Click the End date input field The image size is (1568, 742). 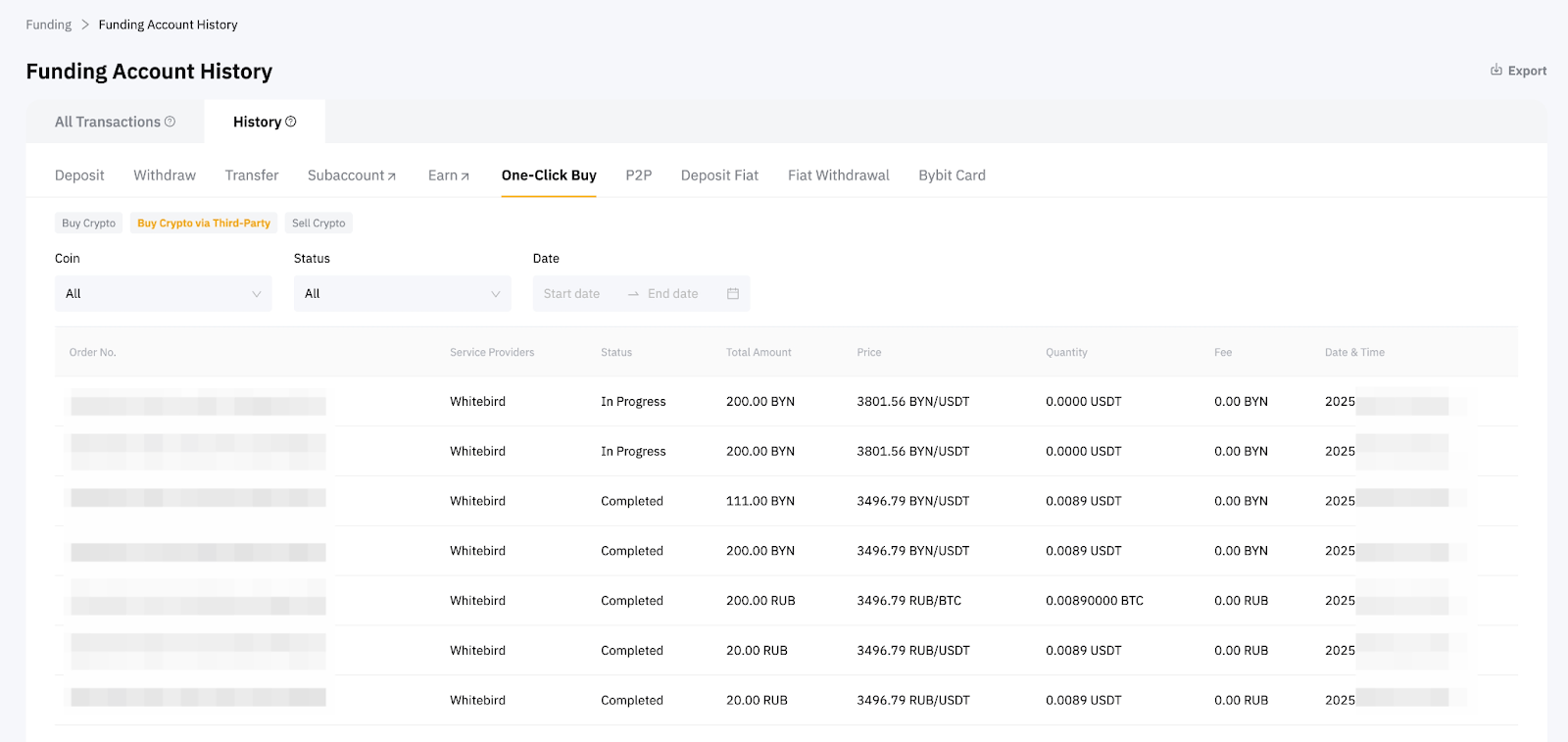click(673, 293)
